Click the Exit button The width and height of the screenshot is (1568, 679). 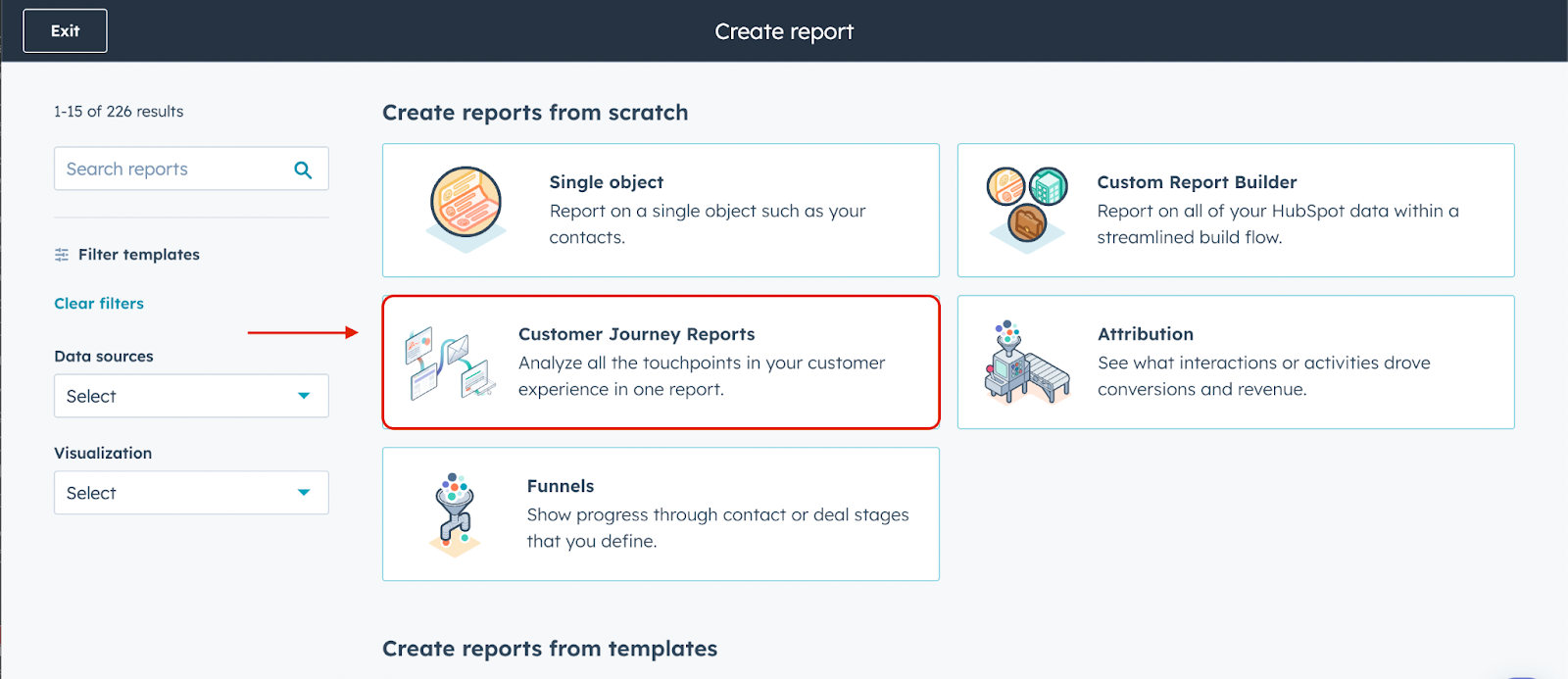pyautogui.click(x=64, y=30)
